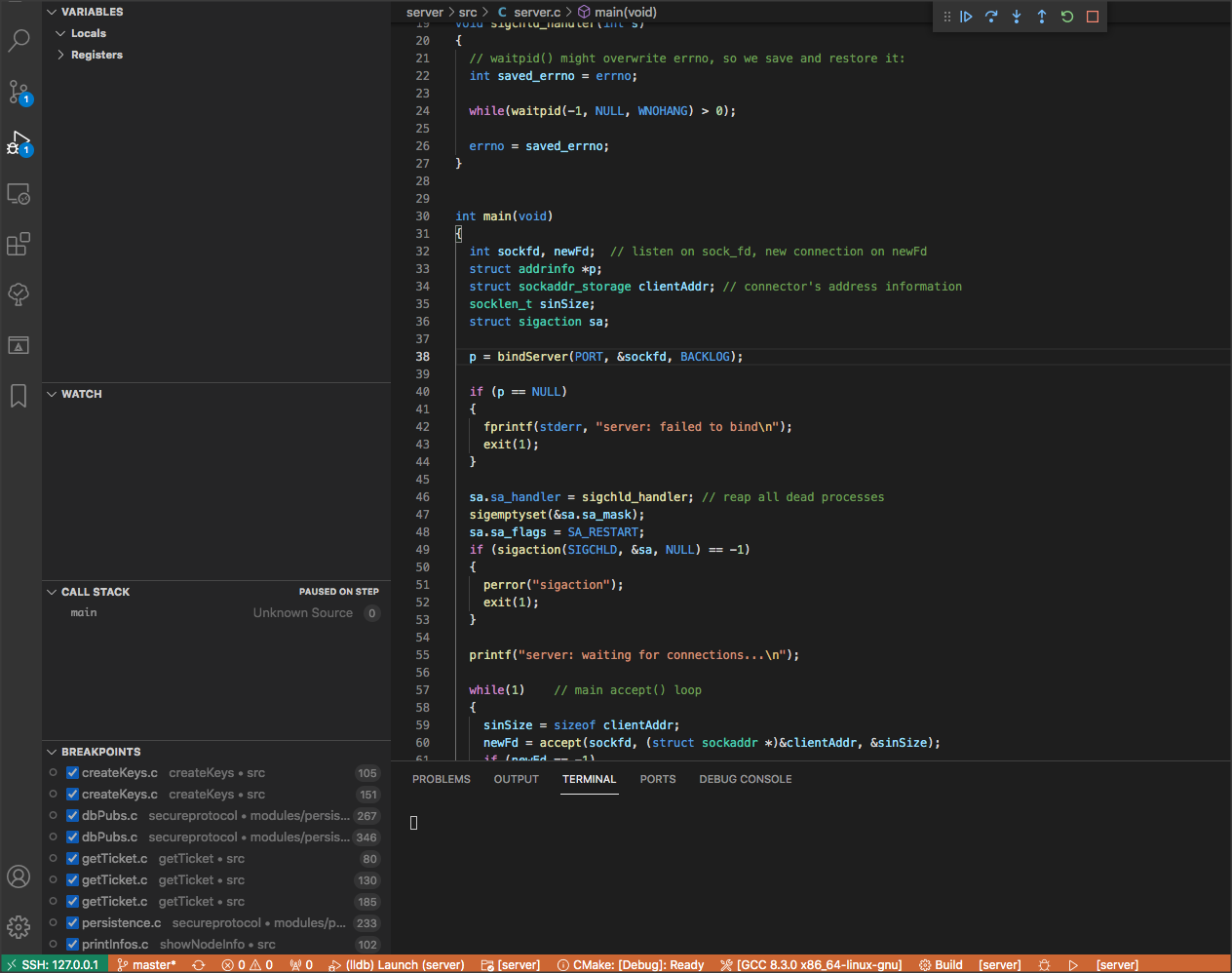This screenshot has width=1232, height=973.
Task: Open the Manage gear in activity bar
Action: pyautogui.click(x=19, y=927)
